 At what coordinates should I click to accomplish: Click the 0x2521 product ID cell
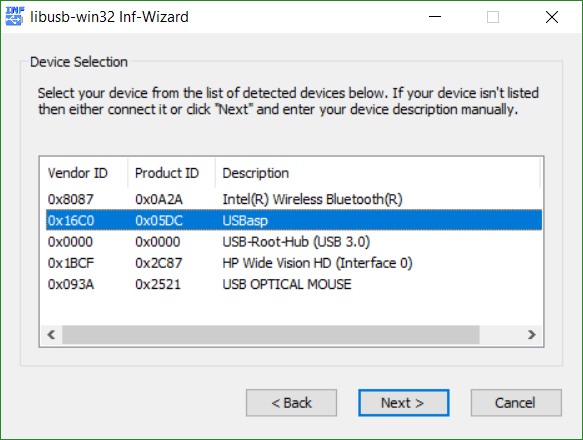[158, 284]
